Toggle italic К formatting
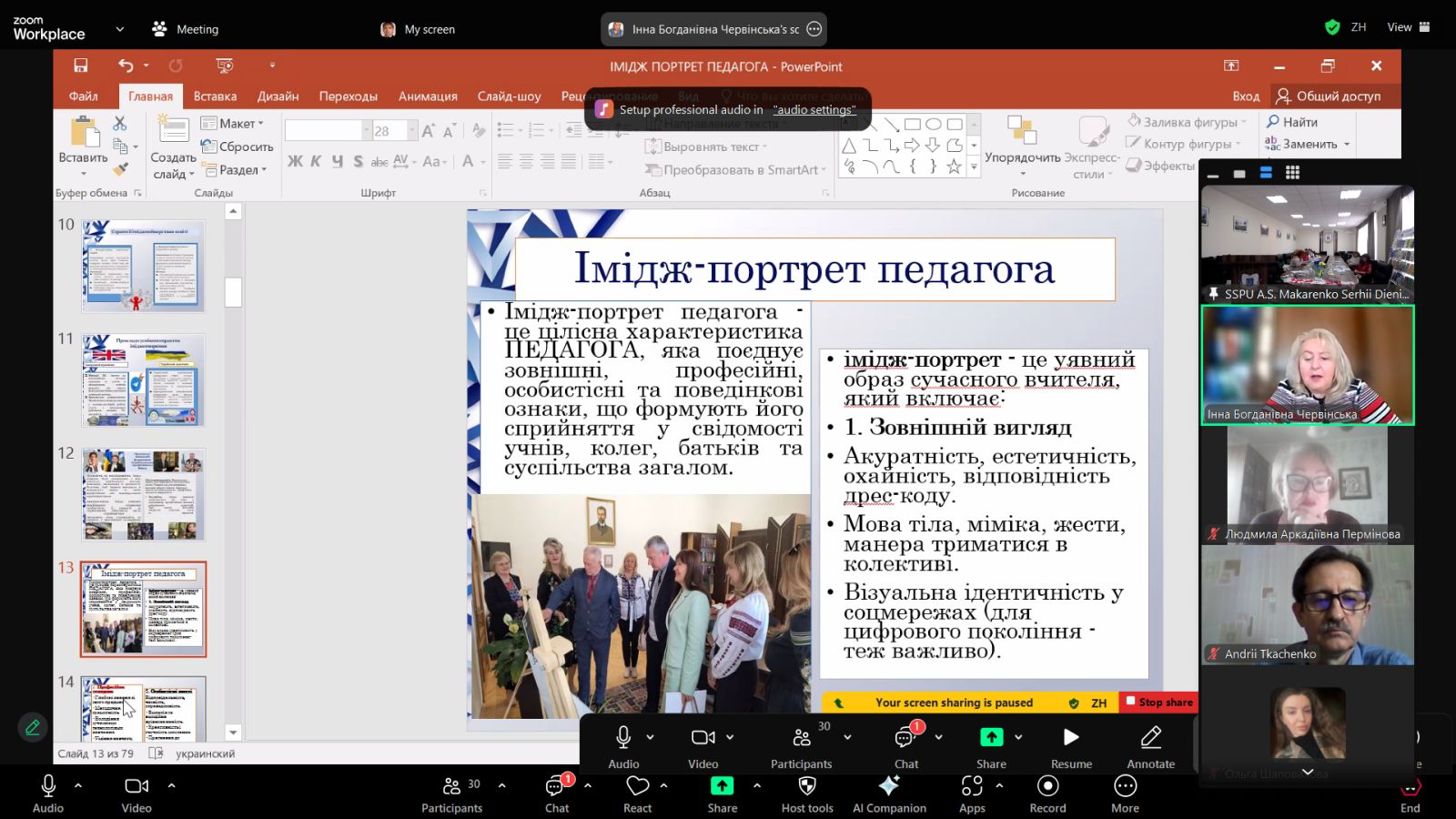1456x819 pixels. point(316,161)
